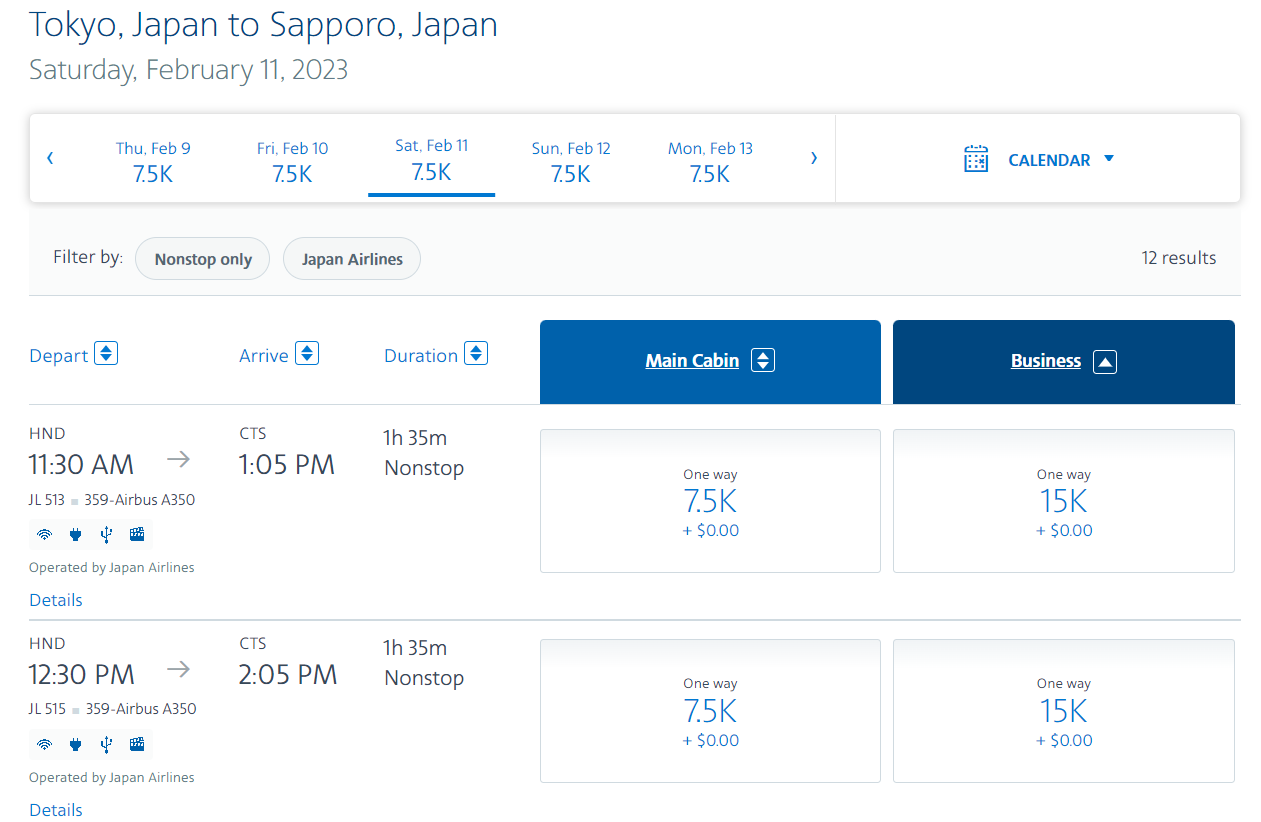The image size is (1261, 822).
Task: Sort results using the Duration arrows
Action: point(475,353)
